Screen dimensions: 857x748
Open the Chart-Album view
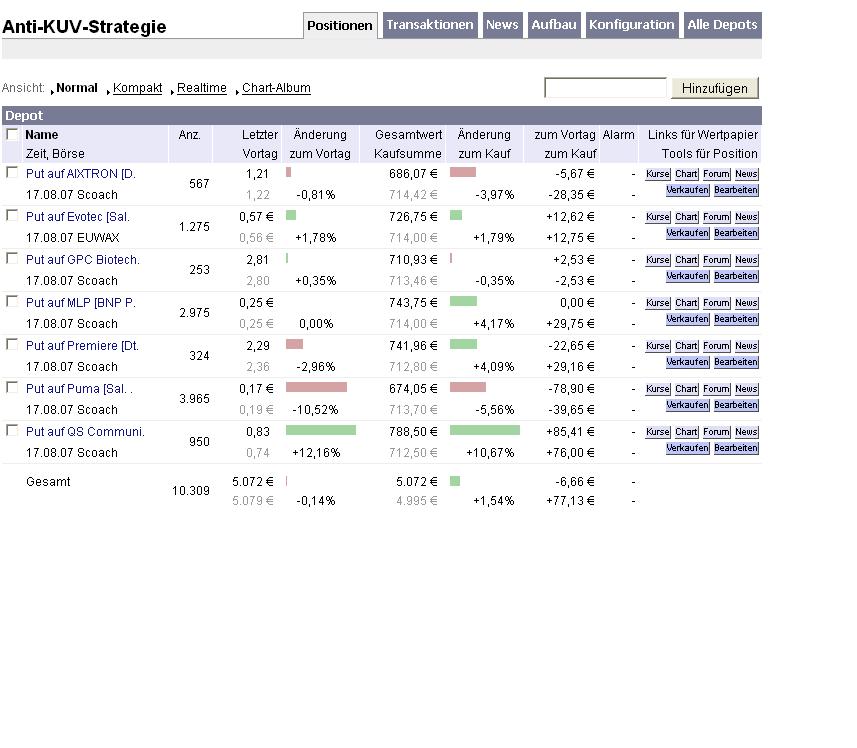click(x=276, y=88)
